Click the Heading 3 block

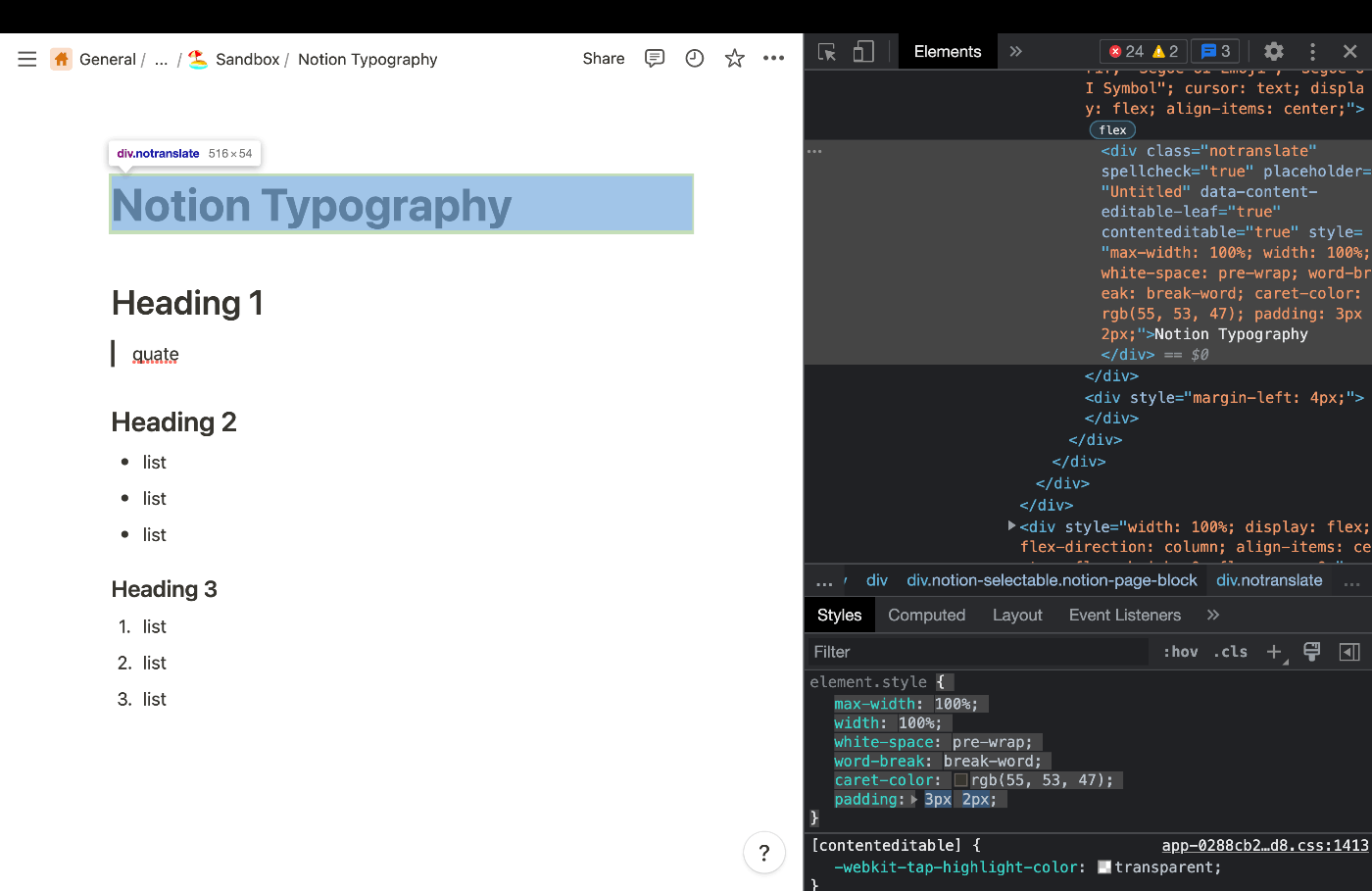pos(165,589)
